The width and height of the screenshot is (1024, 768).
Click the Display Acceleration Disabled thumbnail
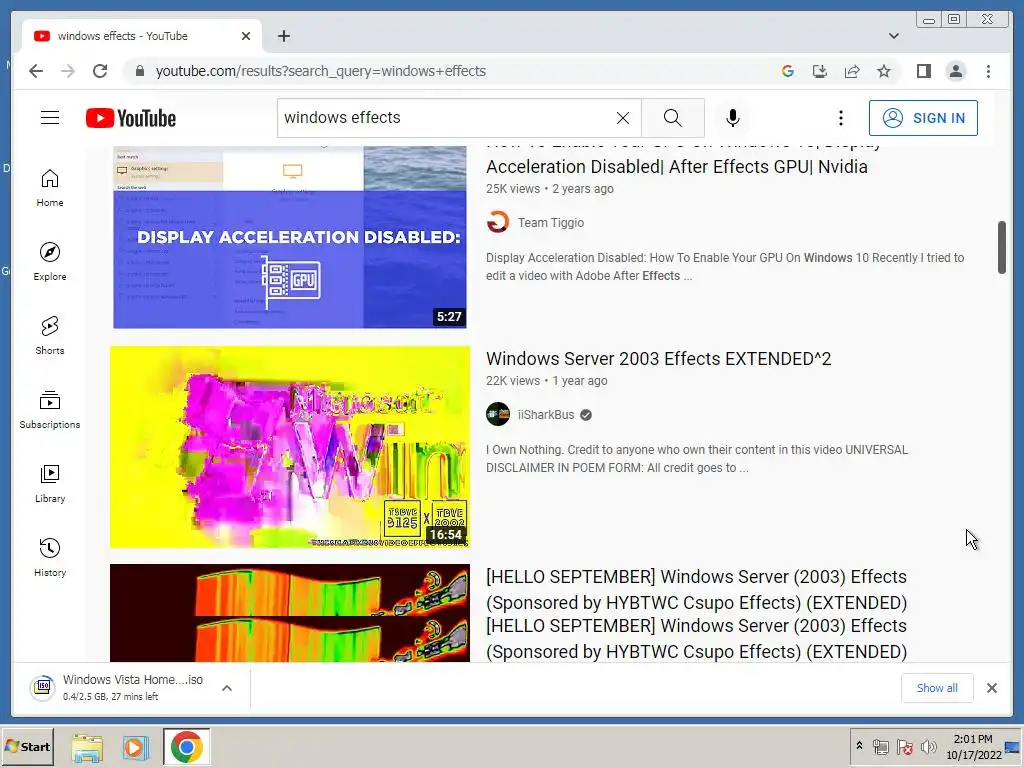pyautogui.click(x=289, y=236)
